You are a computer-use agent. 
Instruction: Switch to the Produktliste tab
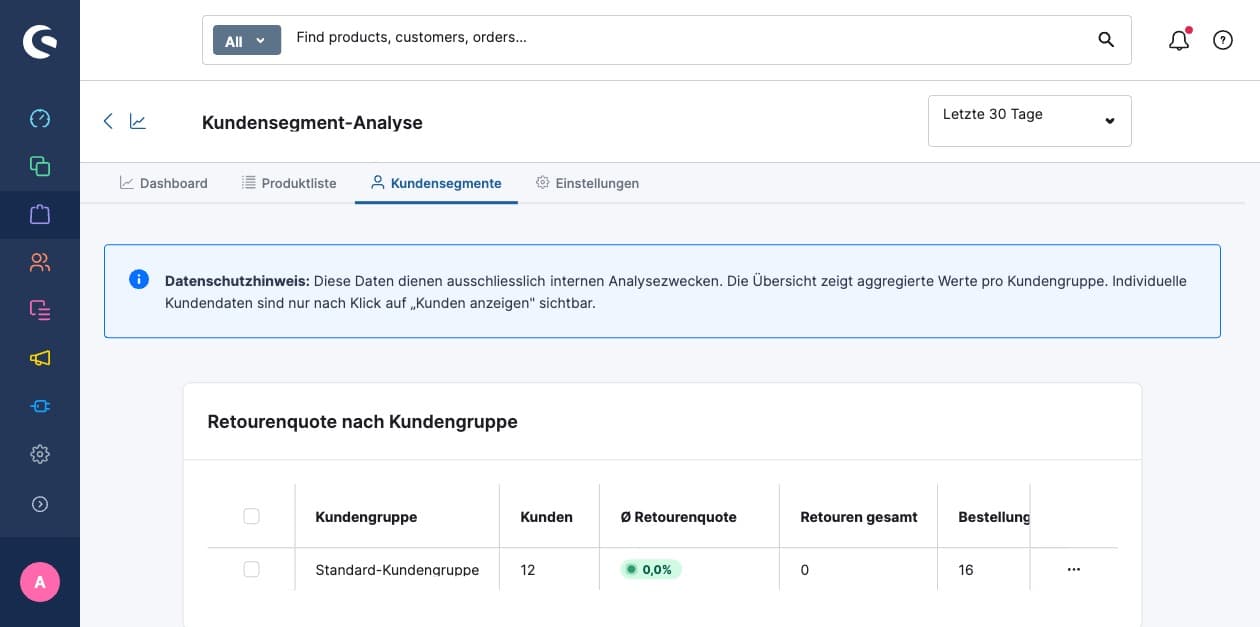tap(289, 183)
